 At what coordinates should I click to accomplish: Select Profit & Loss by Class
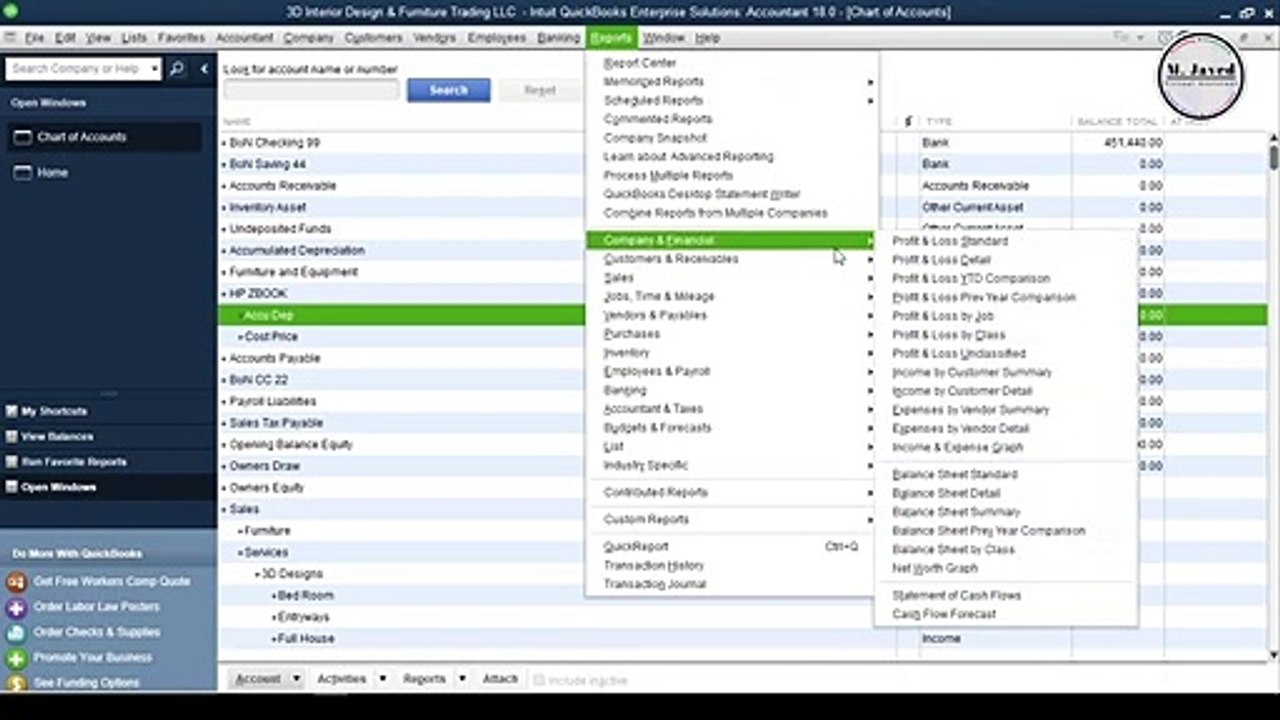tap(948, 335)
